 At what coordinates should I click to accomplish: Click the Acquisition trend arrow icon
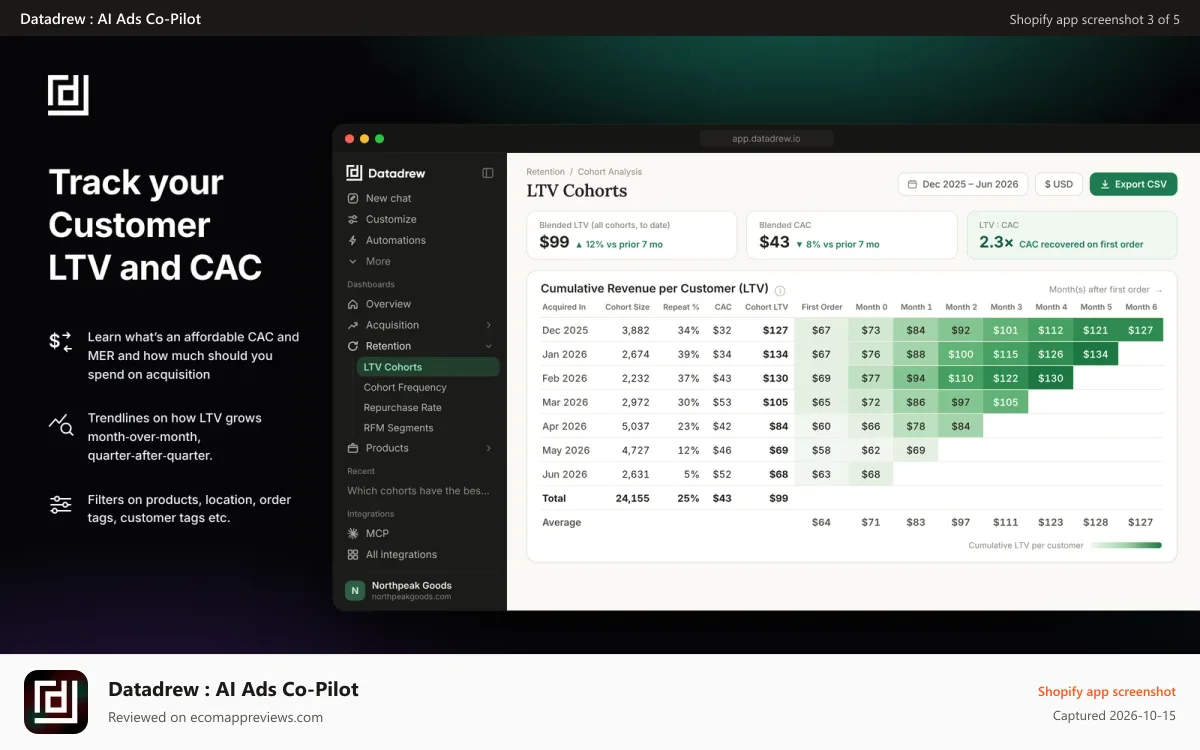pyautogui.click(x=353, y=325)
